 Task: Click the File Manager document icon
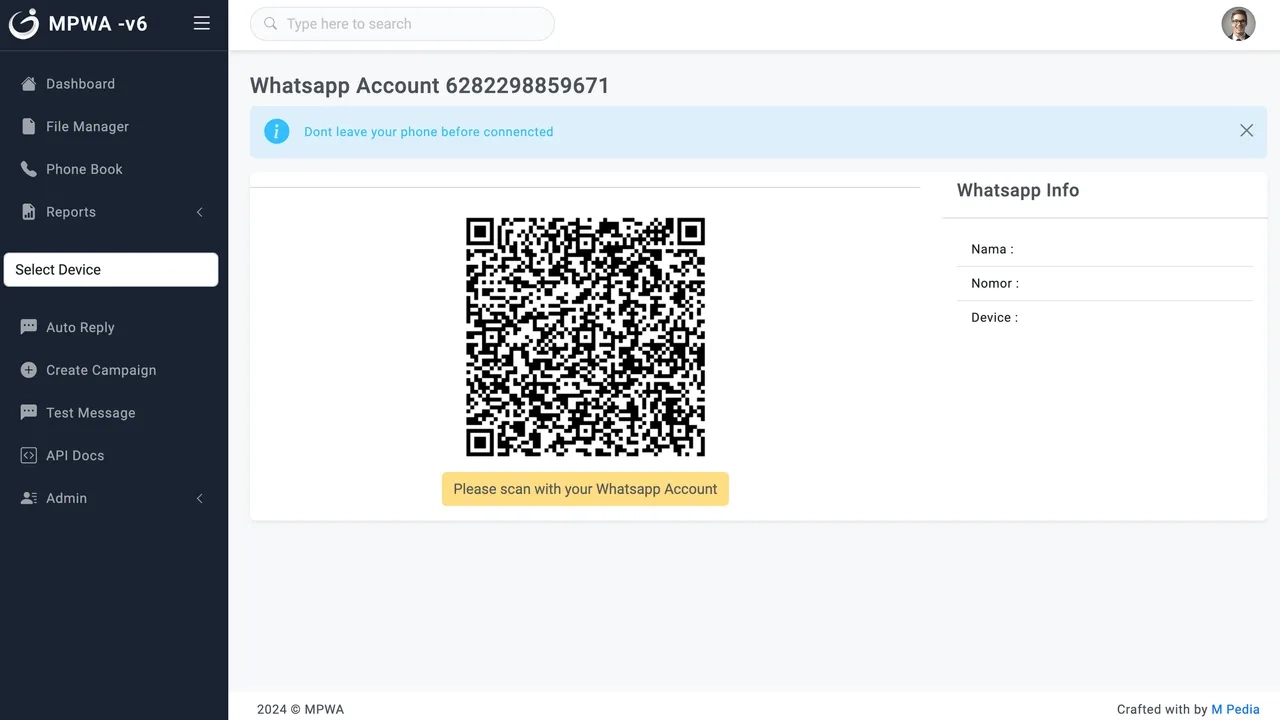(x=29, y=126)
